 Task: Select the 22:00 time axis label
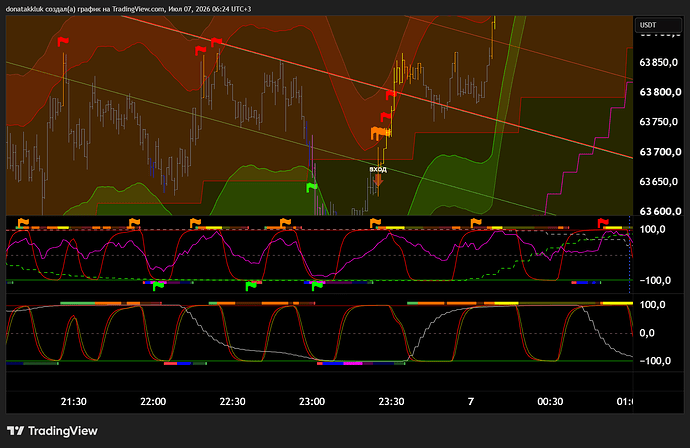tap(153, 401)
